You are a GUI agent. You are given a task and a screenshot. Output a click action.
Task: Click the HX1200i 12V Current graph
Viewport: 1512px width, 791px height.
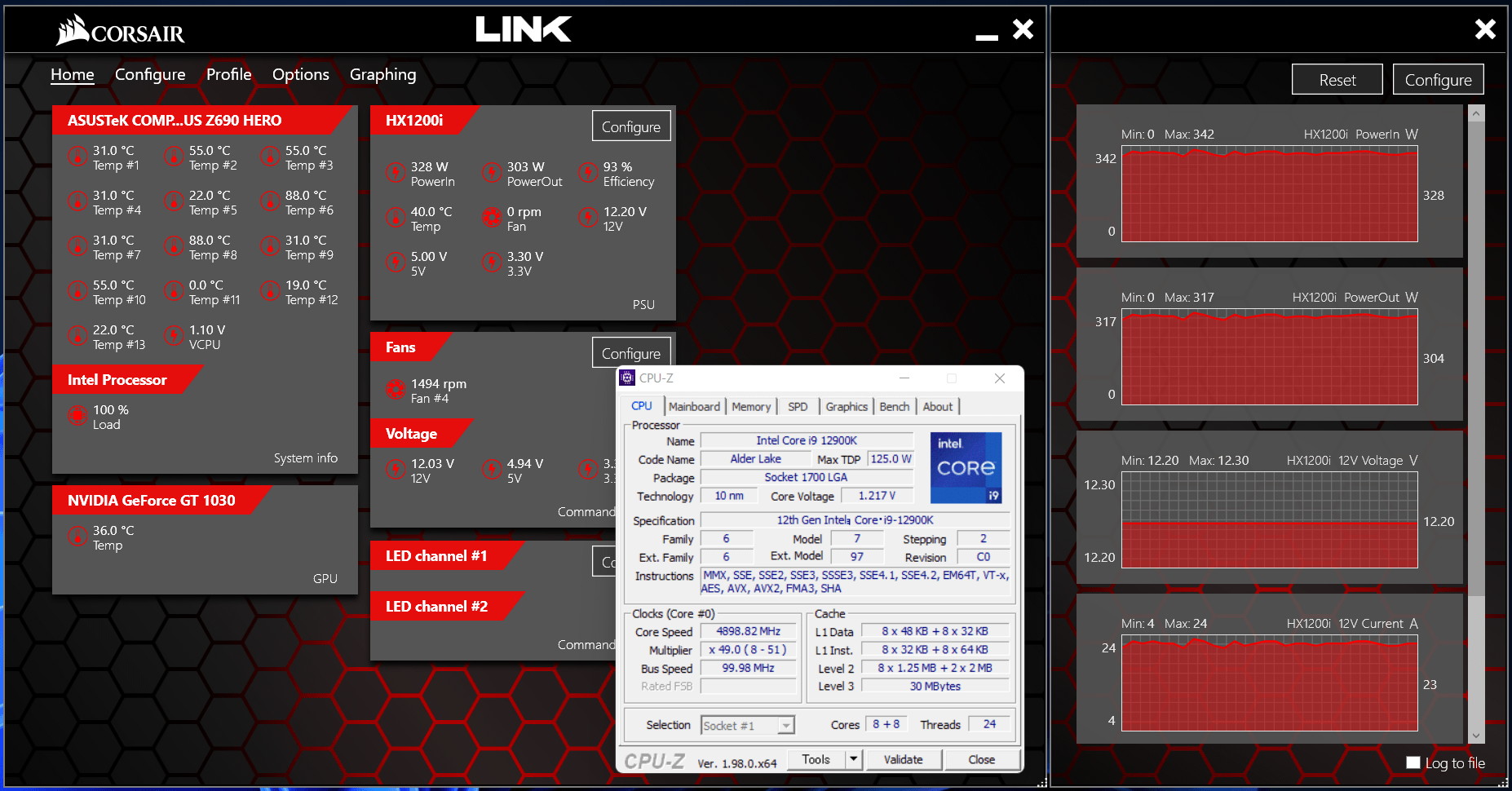coord(1270,683)
